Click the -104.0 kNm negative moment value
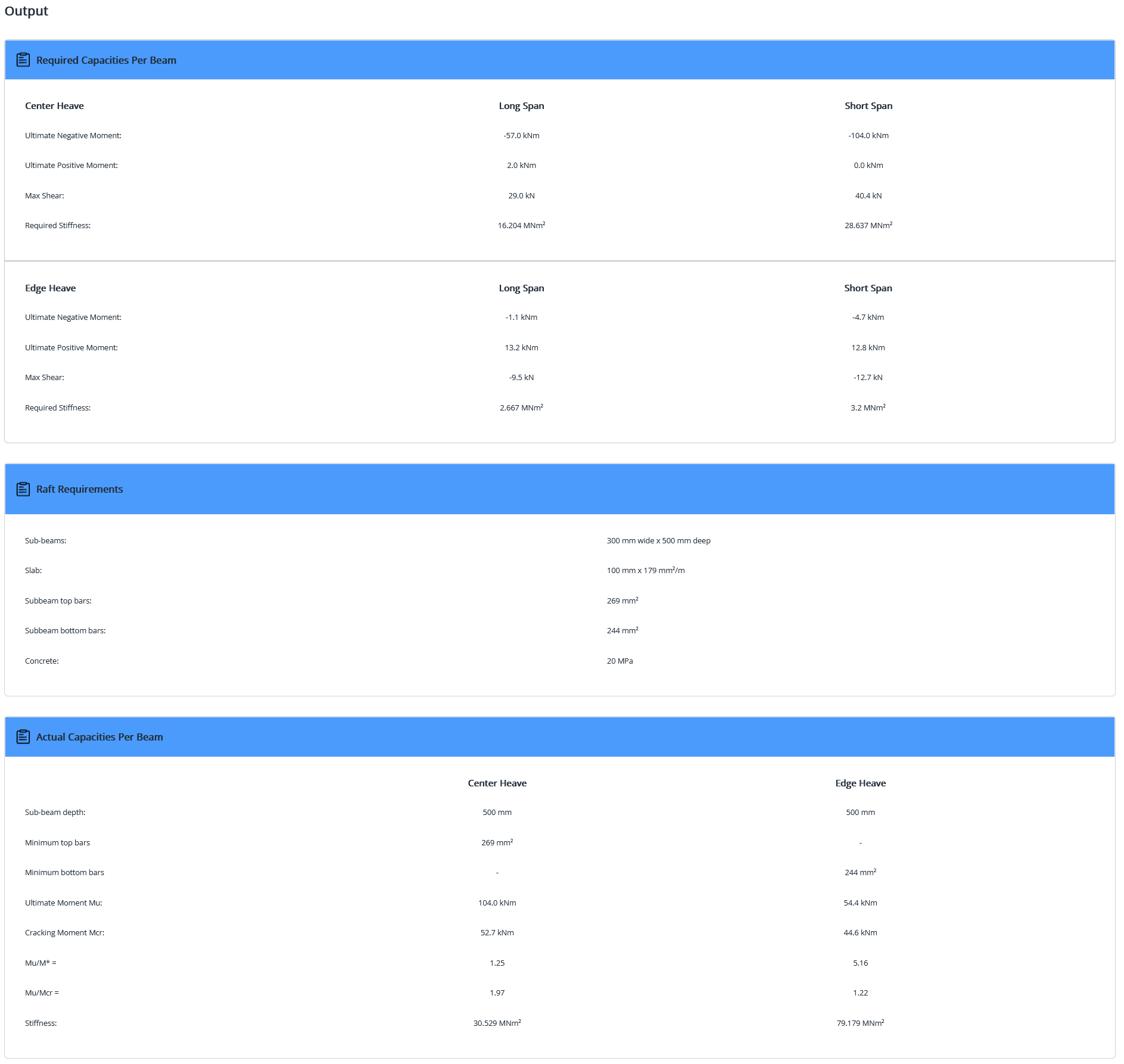This screenshot has height=1064, width=1124. tap(868, 136)
